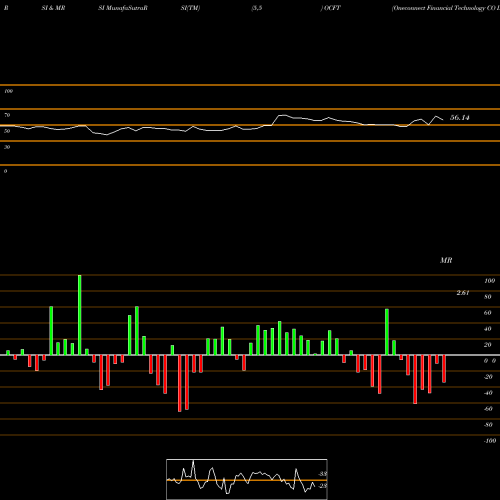Select the "SI(TM)" header label

click(x=190, y=8)
